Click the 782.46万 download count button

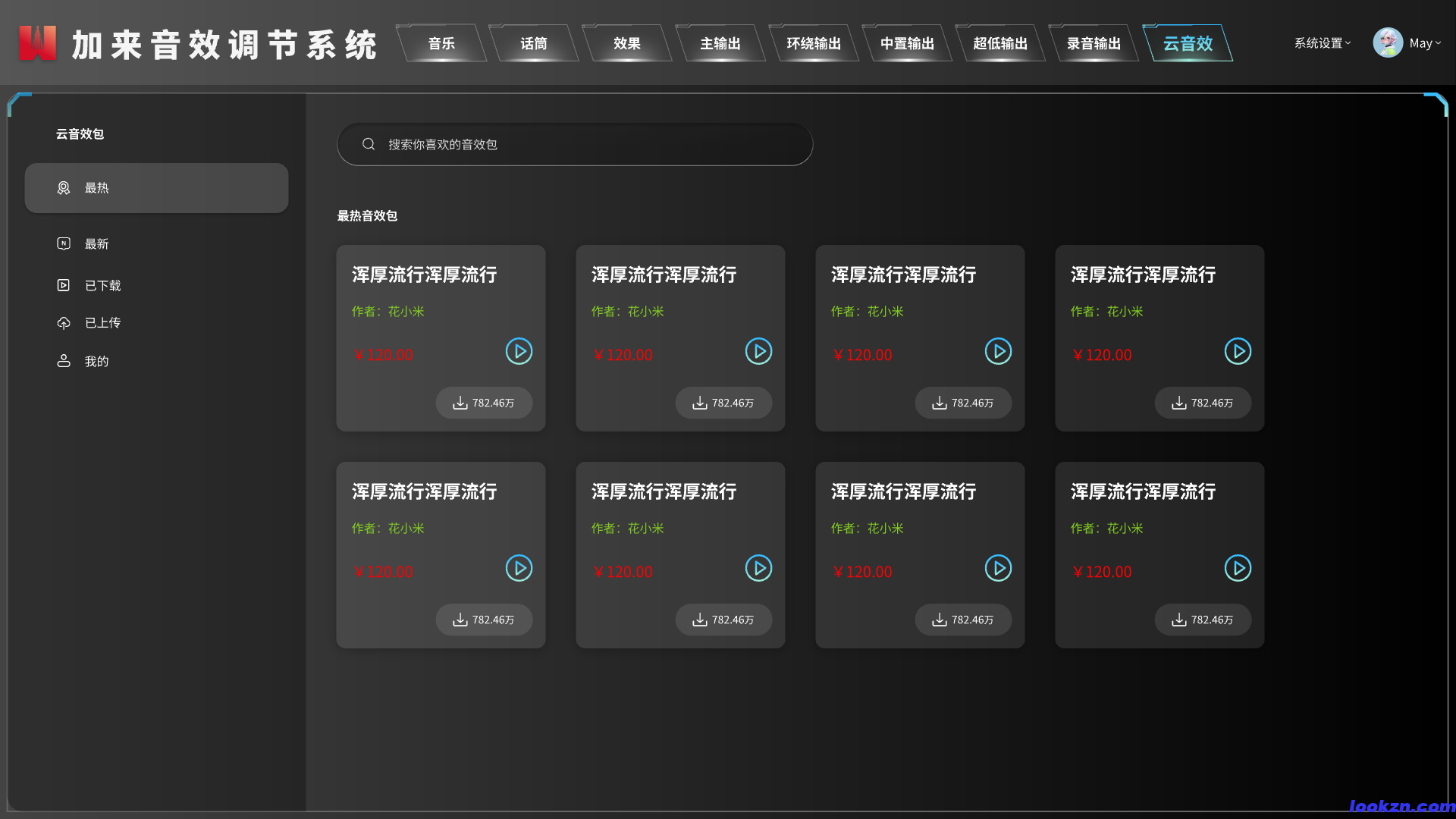tap(484, 403)
